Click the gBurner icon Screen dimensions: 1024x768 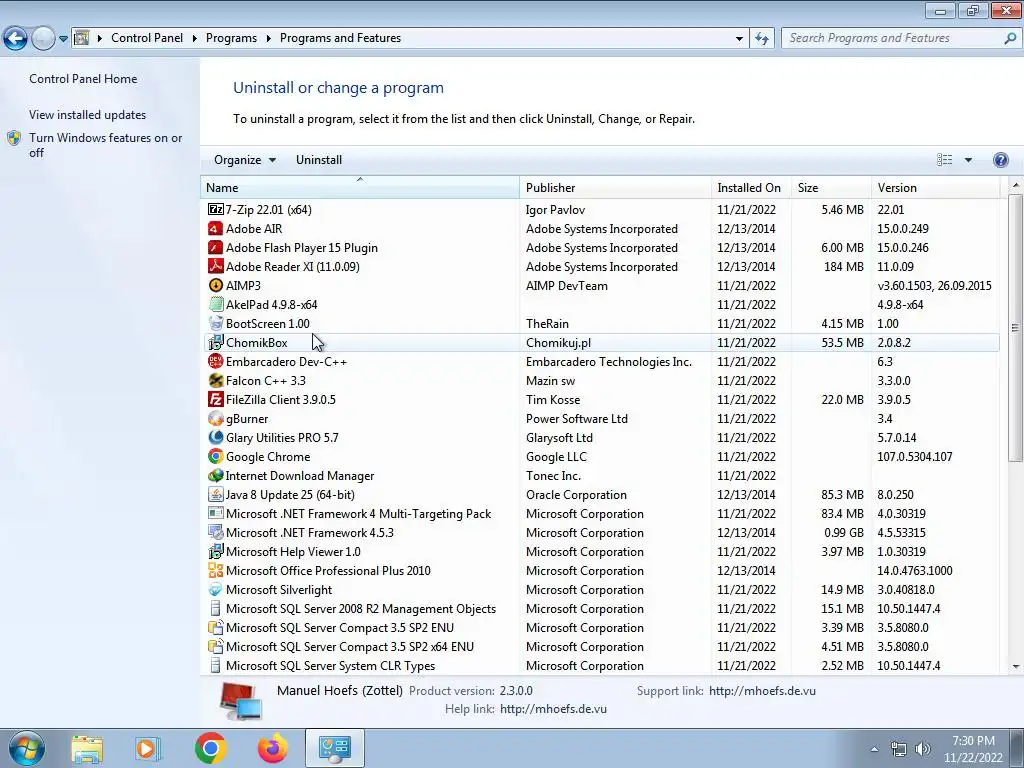point(215,419)
